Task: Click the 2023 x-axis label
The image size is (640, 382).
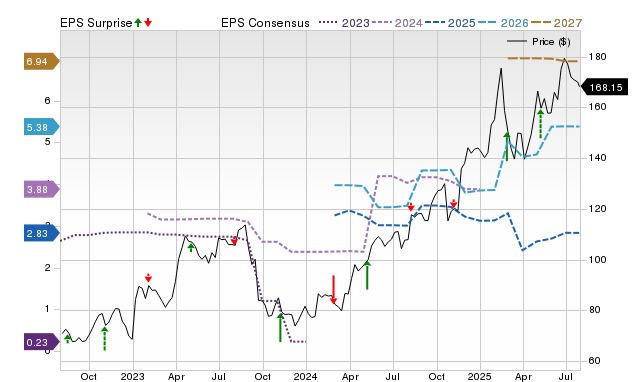Action: click(x=133, y=376)
